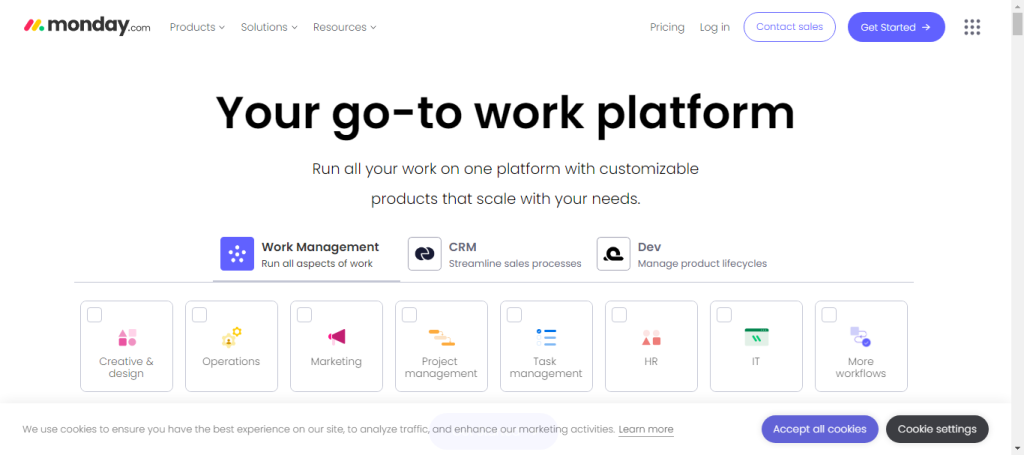Click the Get Started button

tap(896, 27)
